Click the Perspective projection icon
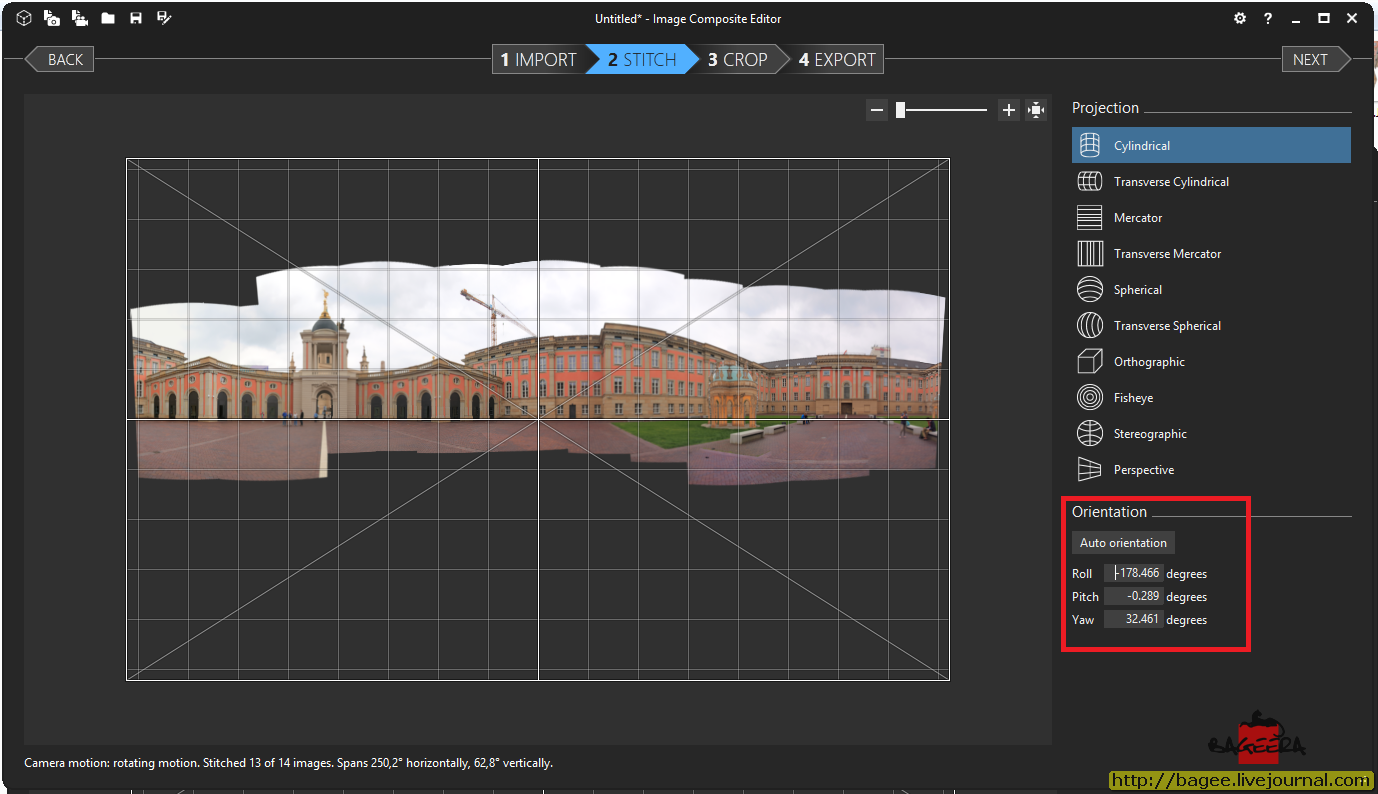The image size is (1378, 794). [x=1090, y=469]
